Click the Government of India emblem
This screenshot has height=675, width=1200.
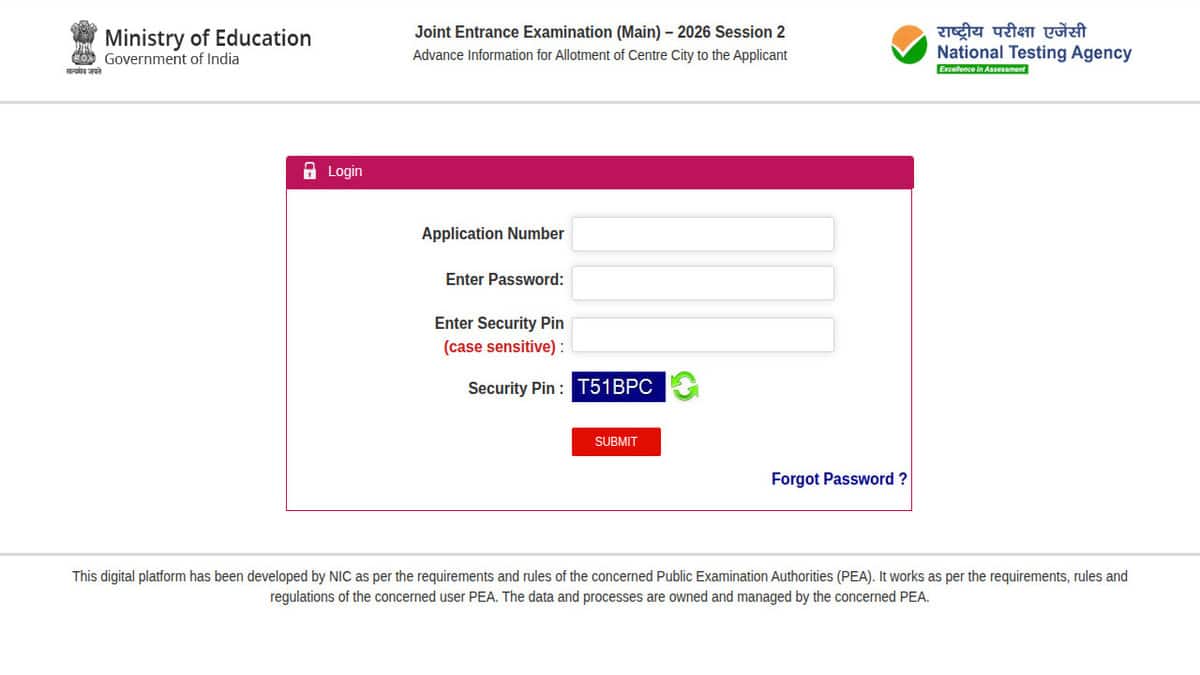point(83,45)
